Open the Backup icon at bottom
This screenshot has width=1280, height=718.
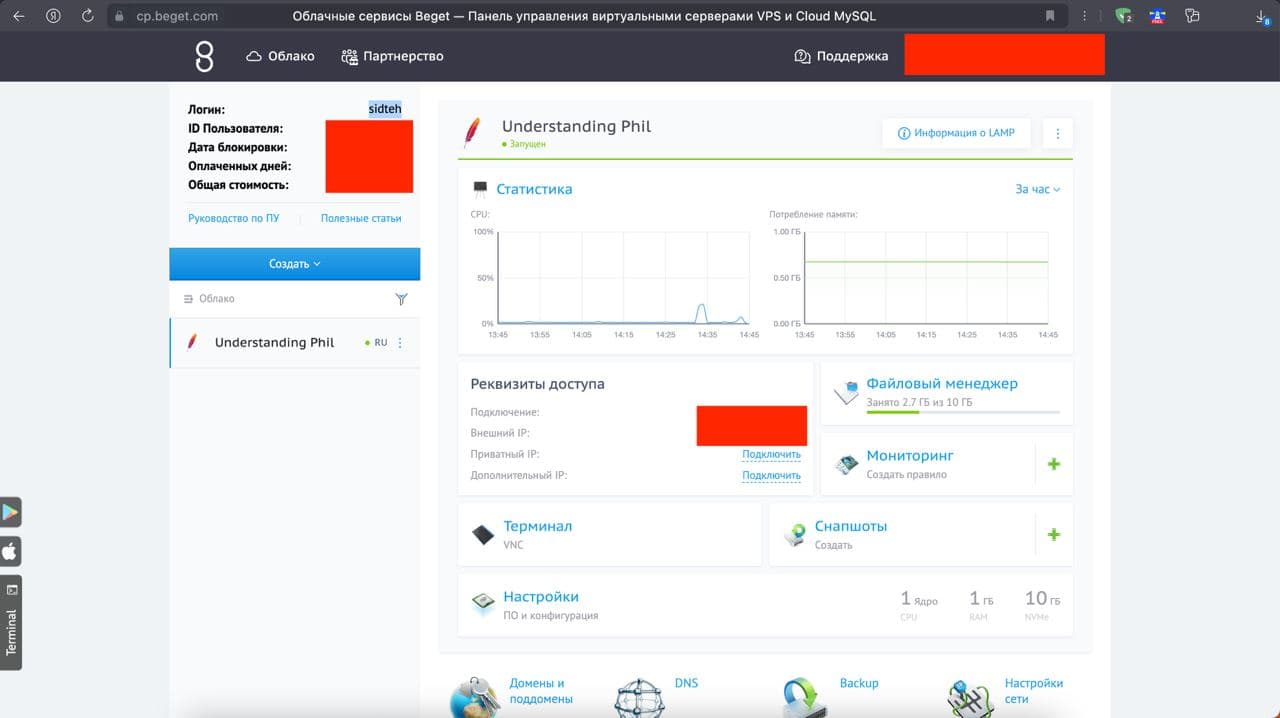pyautogui.click(x=804, y=694)
